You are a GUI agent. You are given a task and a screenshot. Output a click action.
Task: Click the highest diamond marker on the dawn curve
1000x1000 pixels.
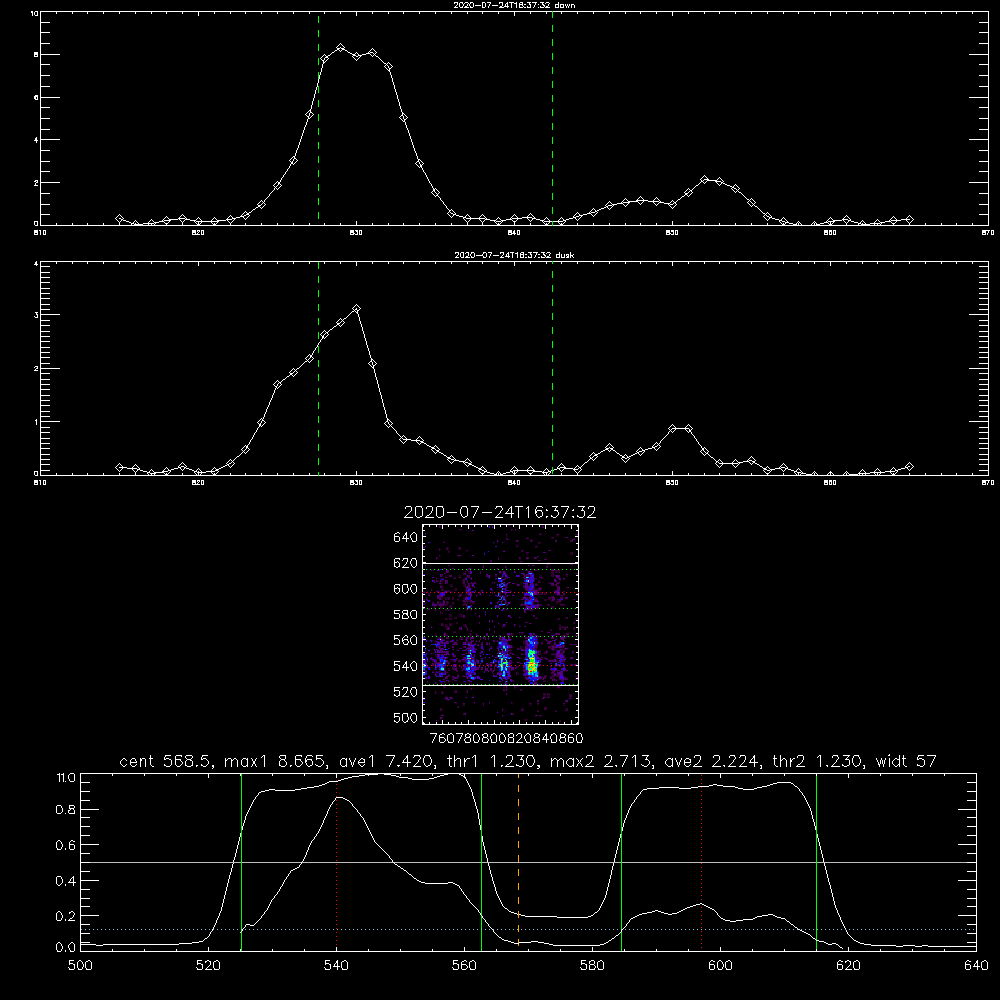click(341, 48)
